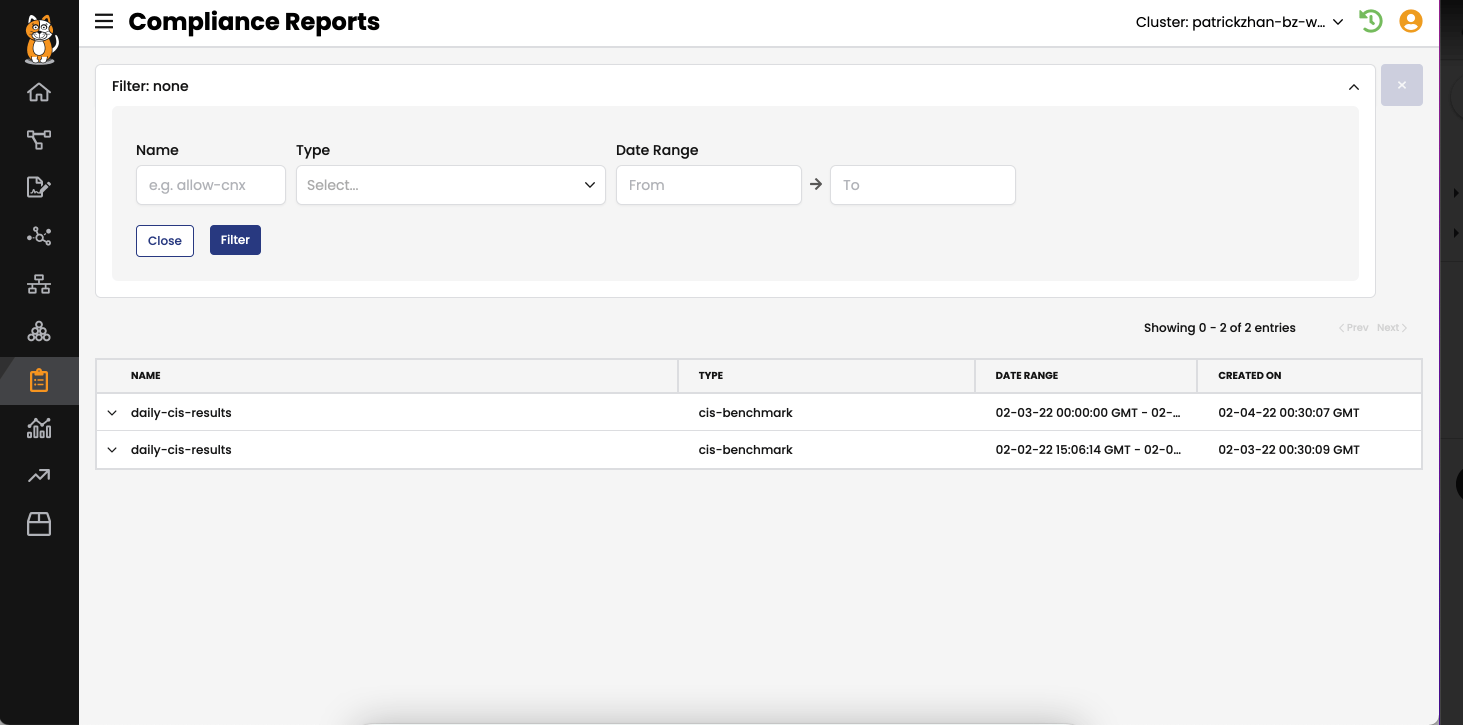The image size is (1463, 725).
Task: Click date range starting 02-02-22 15:06:14
Action: [1088, 450]
